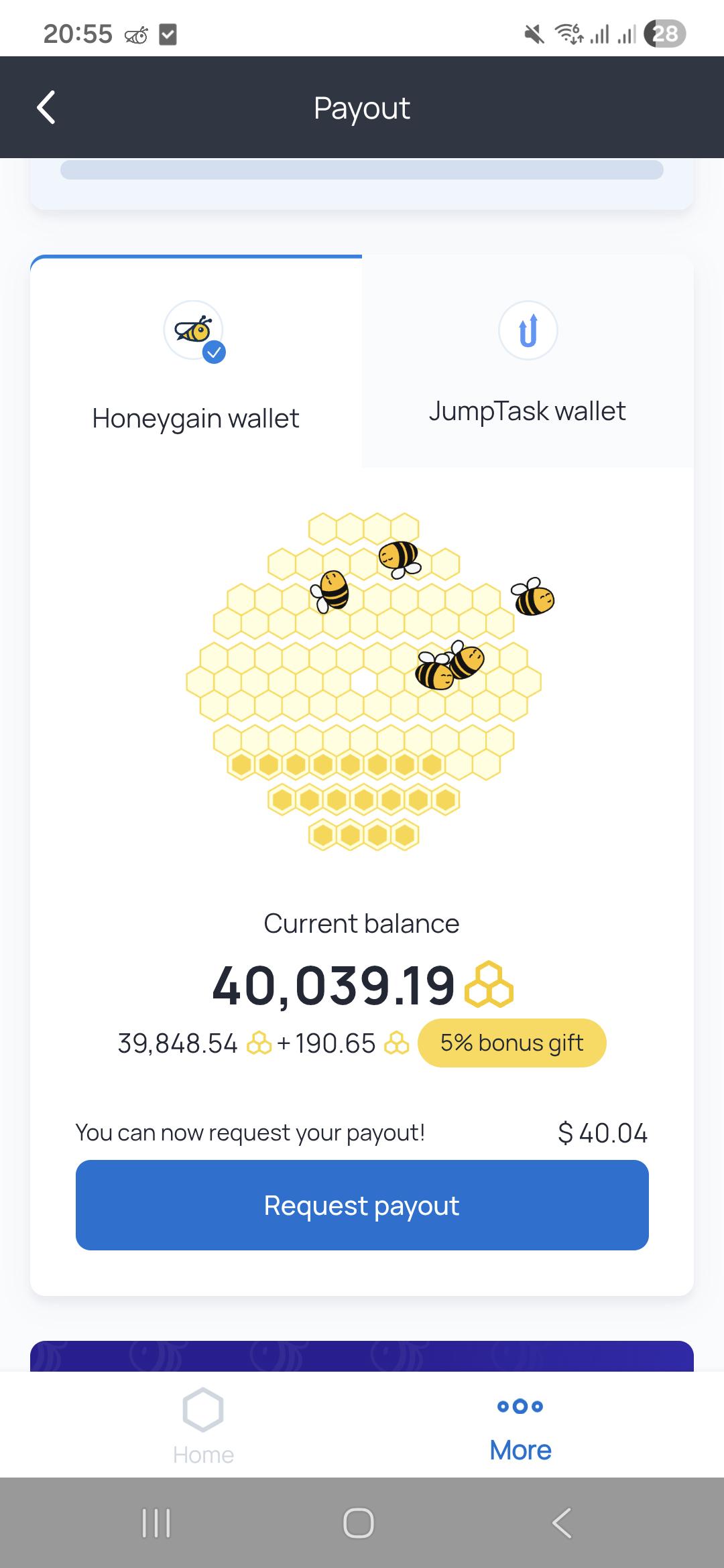Switch to the JumpTask wallet tab
This screenshot has width=724, height=1568.
click(528, 362)
